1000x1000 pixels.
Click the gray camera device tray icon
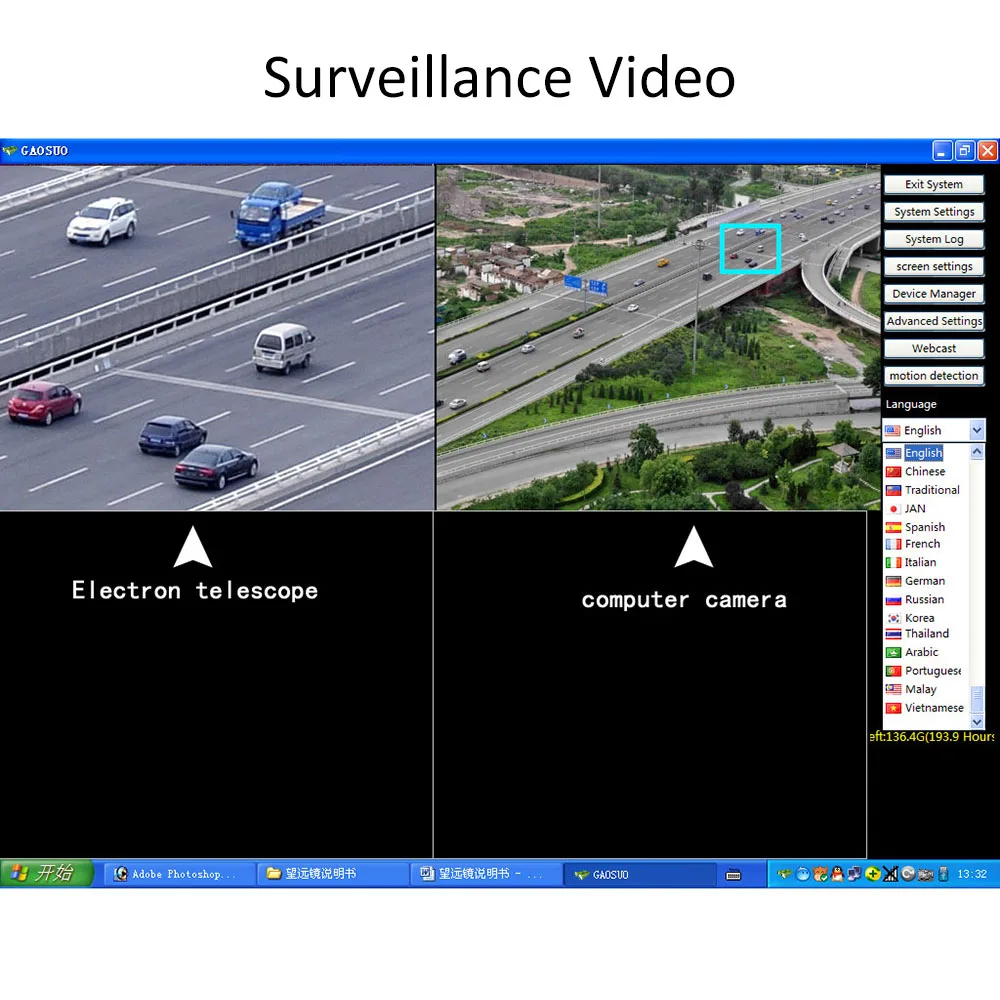tap(925, 874)
